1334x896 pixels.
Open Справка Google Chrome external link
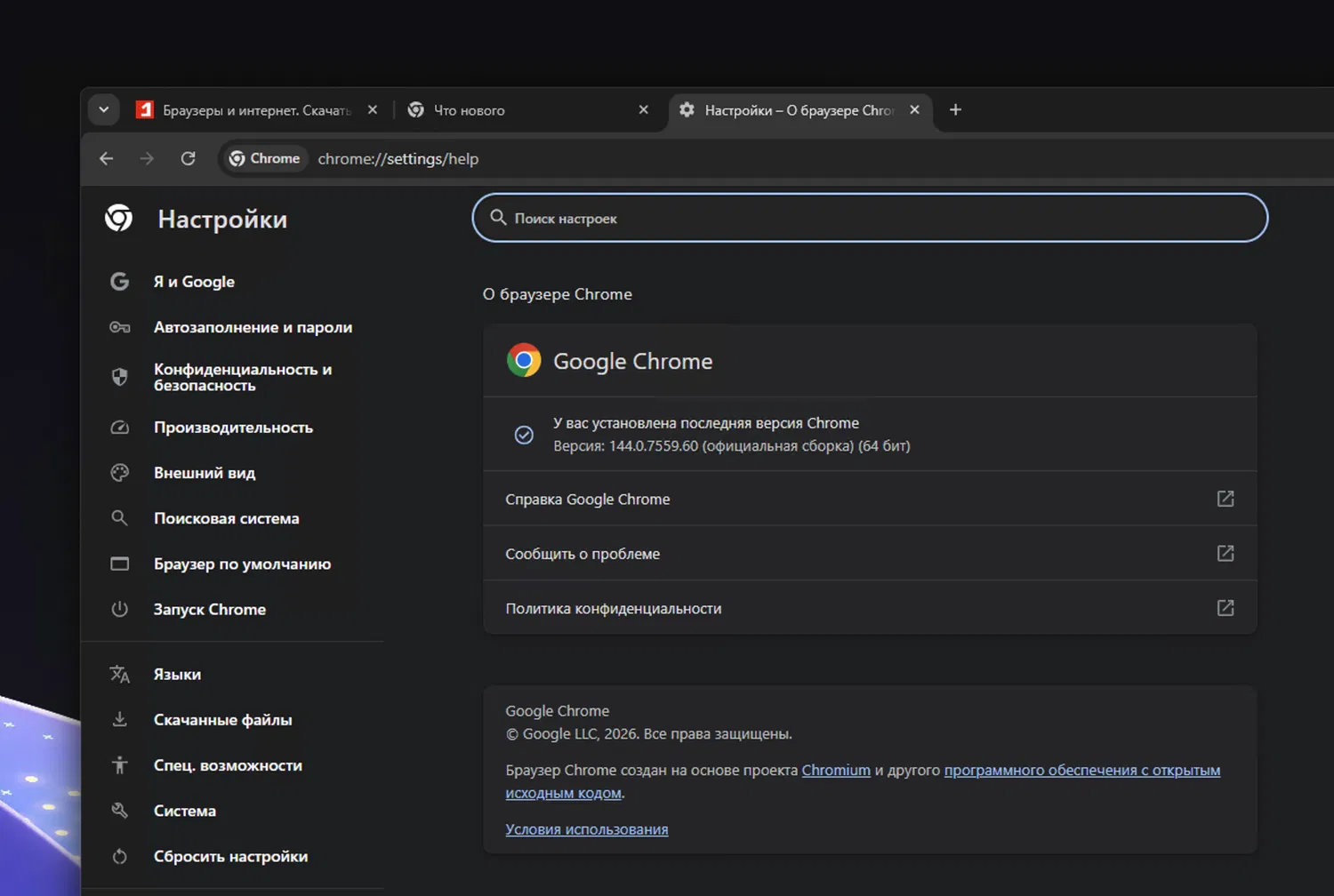1225,499
